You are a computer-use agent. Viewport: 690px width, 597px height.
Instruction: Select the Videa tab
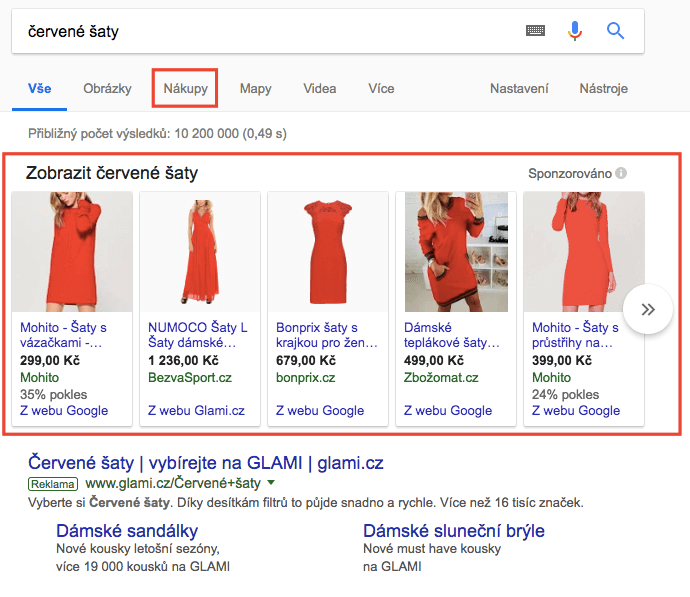click(320, 89)
